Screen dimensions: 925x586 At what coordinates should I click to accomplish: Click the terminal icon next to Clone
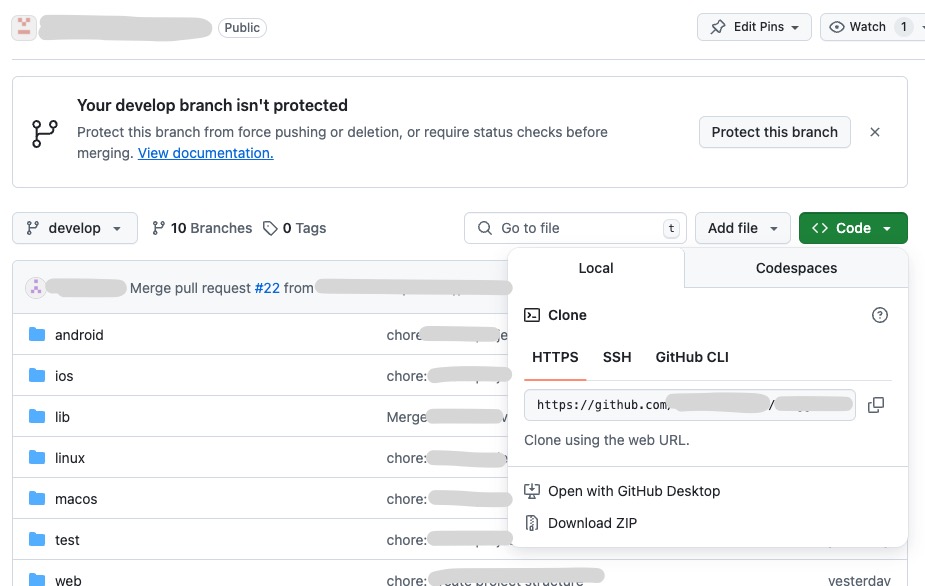(x=532, y=315)
